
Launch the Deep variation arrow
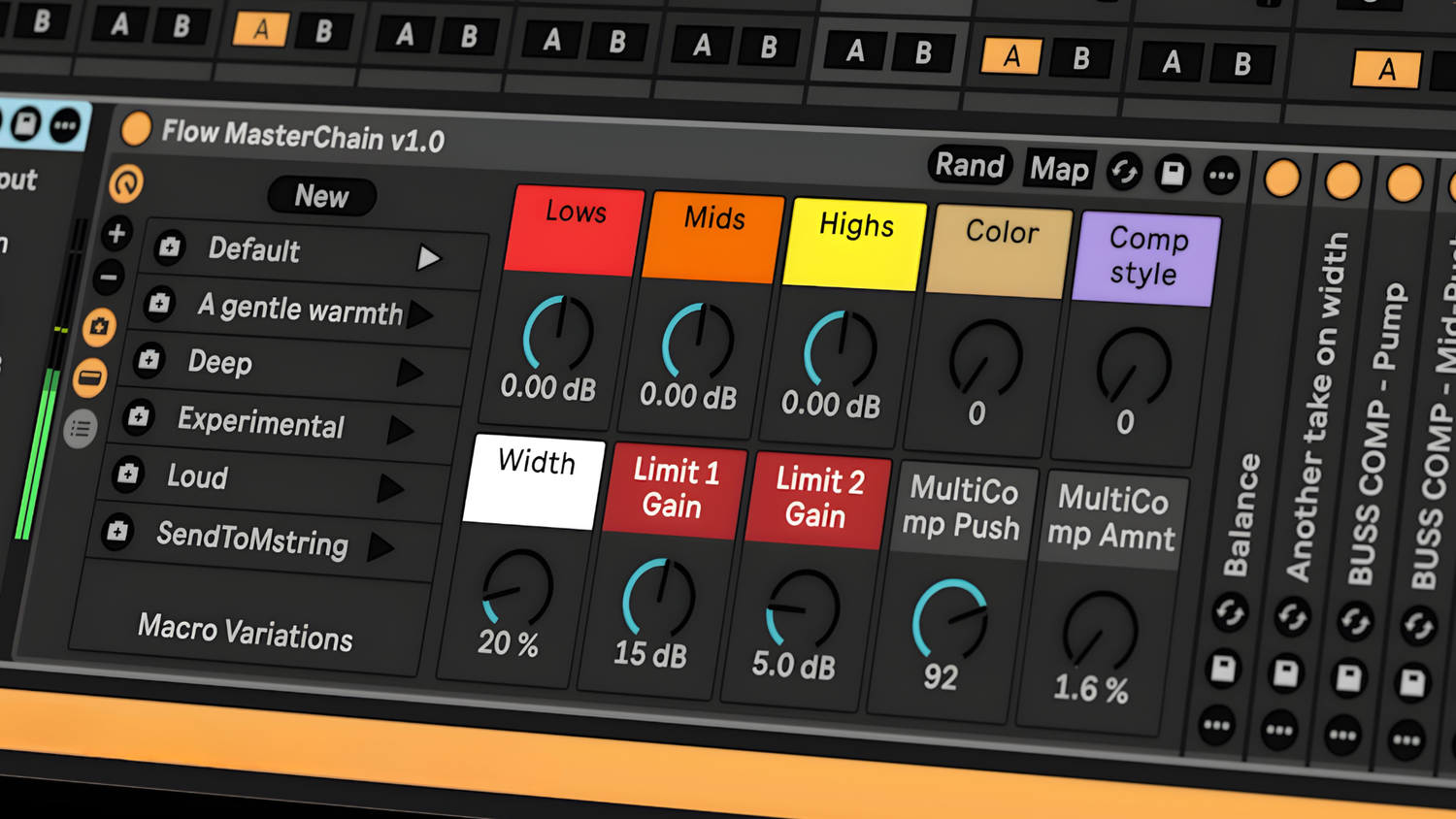click(410, 372)
